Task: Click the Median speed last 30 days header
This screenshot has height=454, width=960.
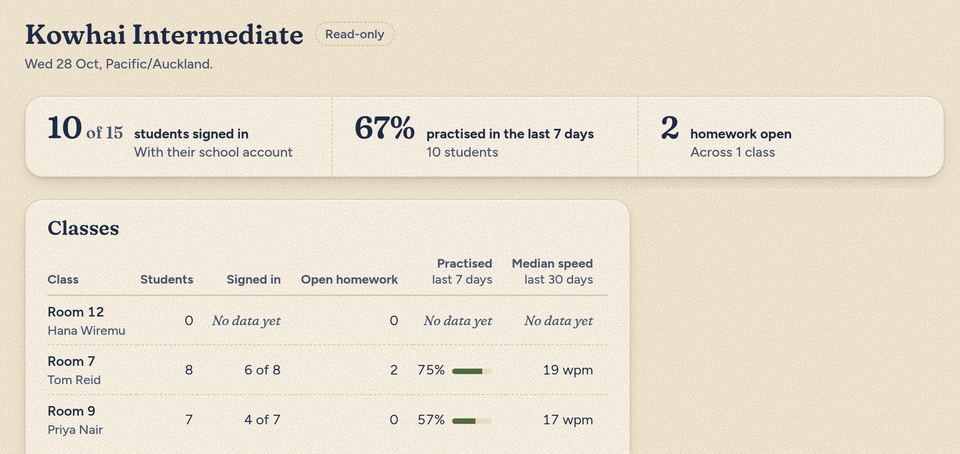Action: point(552,272)
